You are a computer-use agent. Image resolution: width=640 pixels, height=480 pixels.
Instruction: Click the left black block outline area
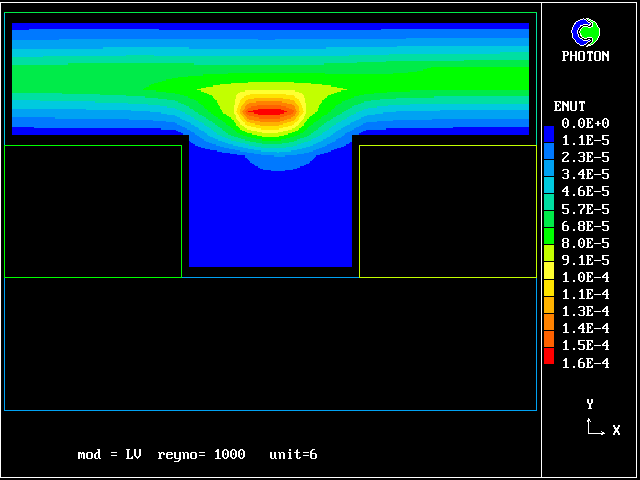tap(93, 211)
